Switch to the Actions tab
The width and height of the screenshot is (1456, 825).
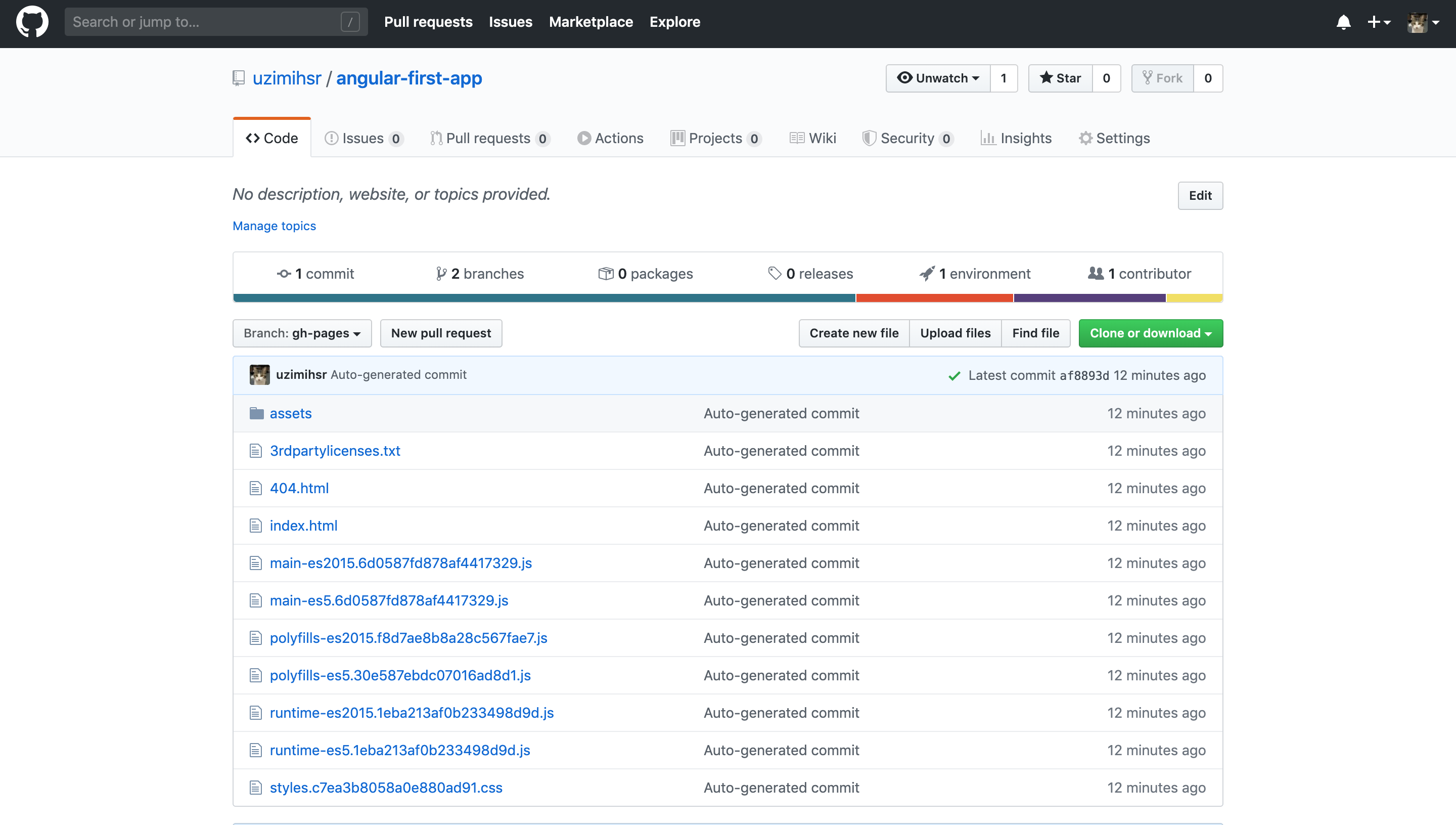pos(610,138)
